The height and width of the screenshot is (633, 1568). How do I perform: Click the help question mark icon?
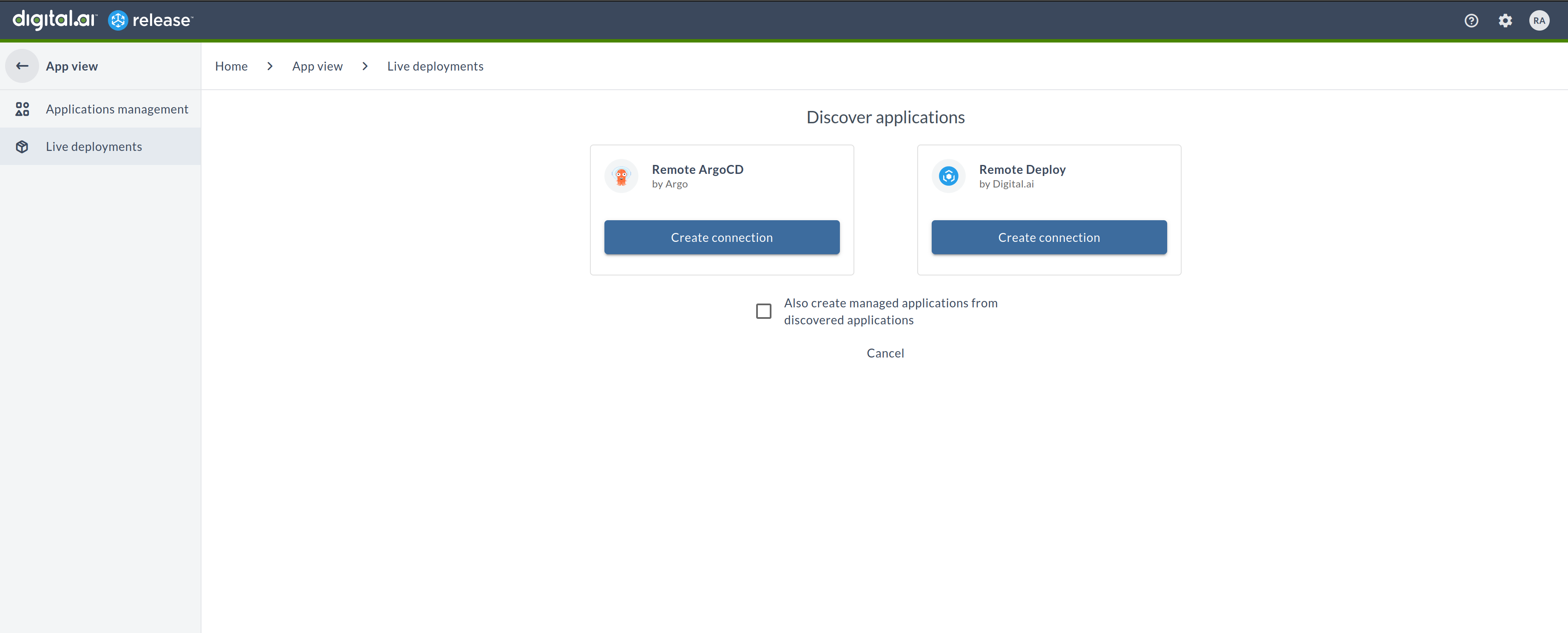tap(1471, 20)
